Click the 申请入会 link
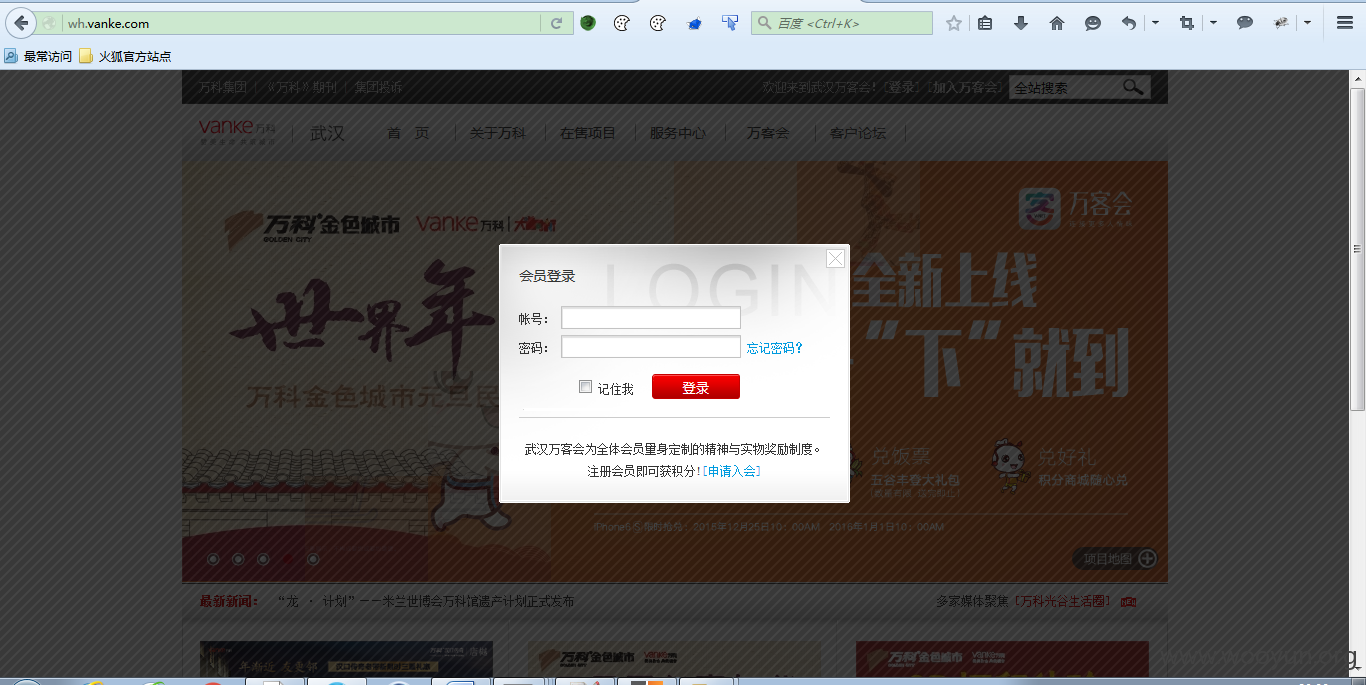 click(732, 471)
